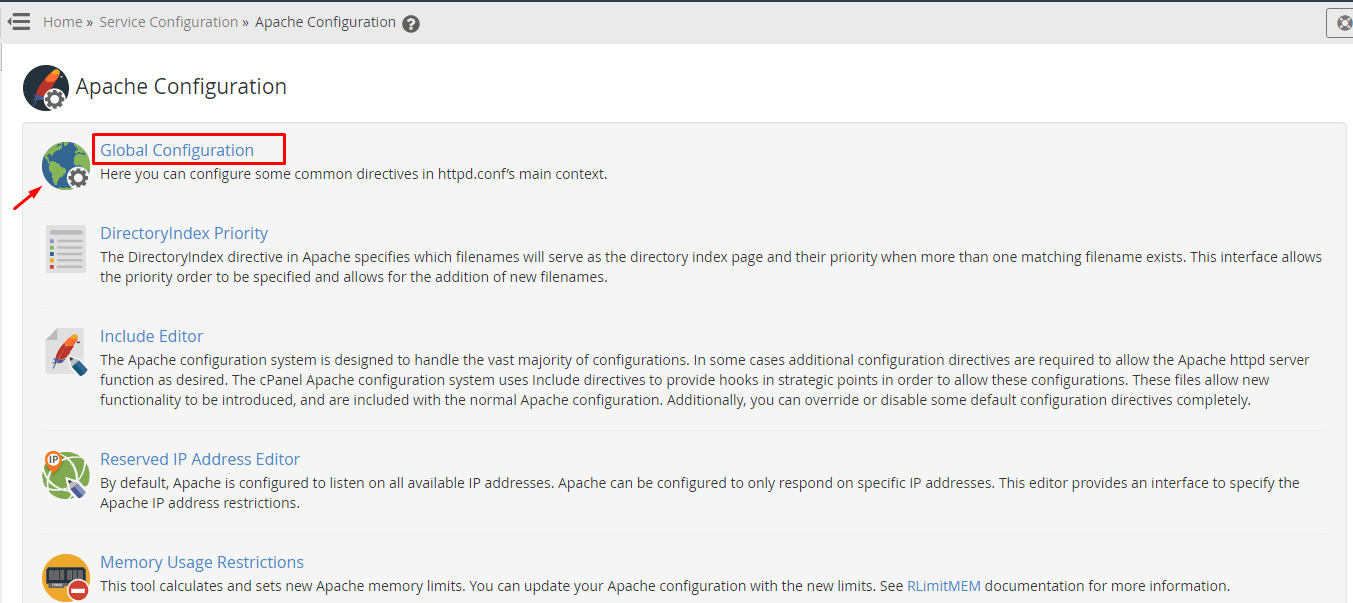Screen dimensions: 1353x603
Task: Click the Apache Configuration page heading
Action: [x=181, y=87]
